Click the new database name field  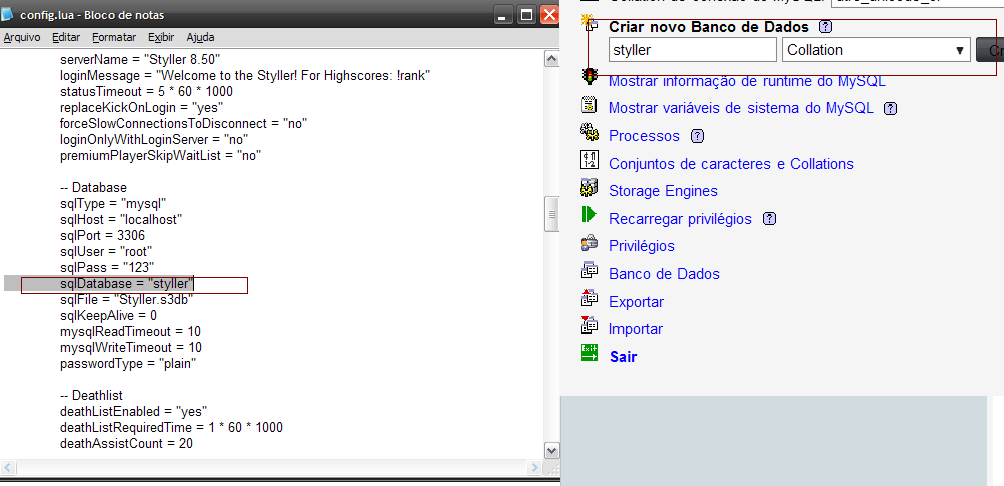pyautogui.click(x=693, y=50)
